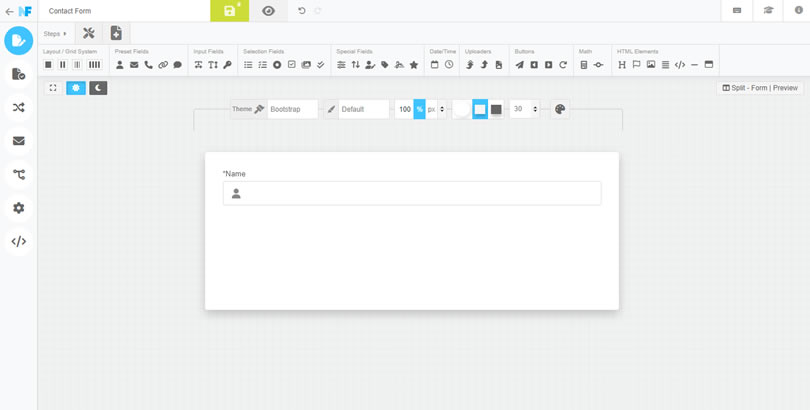810x410 pixels.
Task: Add a reset button
Action: click(563, 65)
